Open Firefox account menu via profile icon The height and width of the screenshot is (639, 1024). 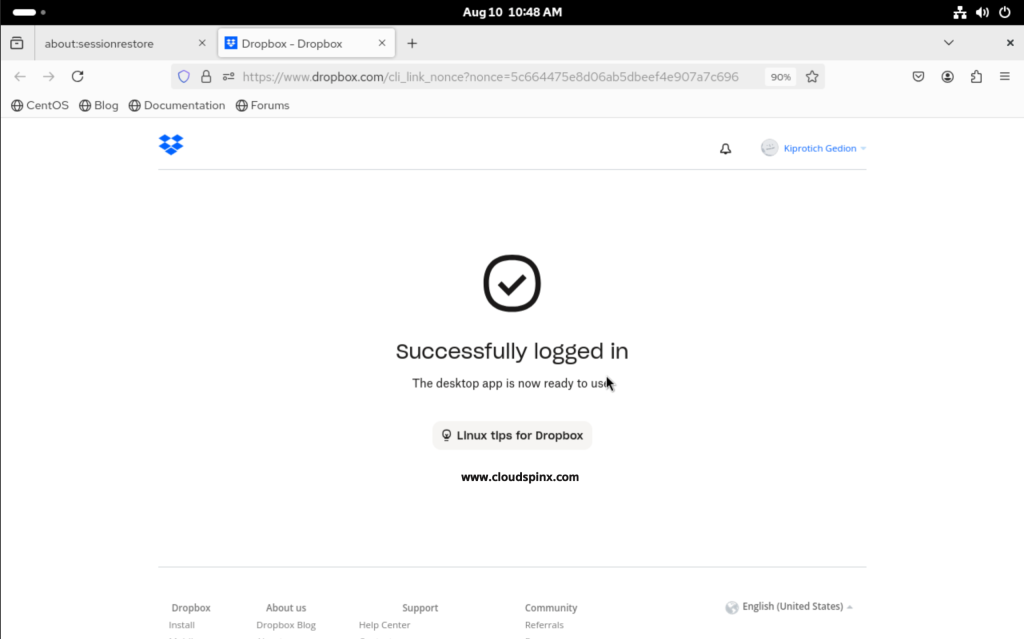(x=947, y=76)
